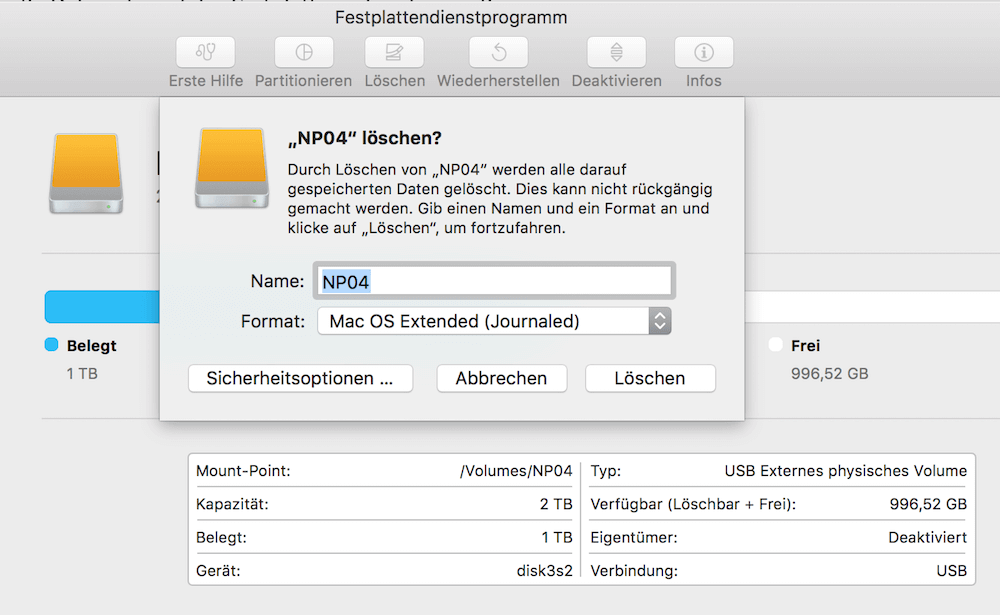Toggle the Frei legend marker

click(775, 345)
